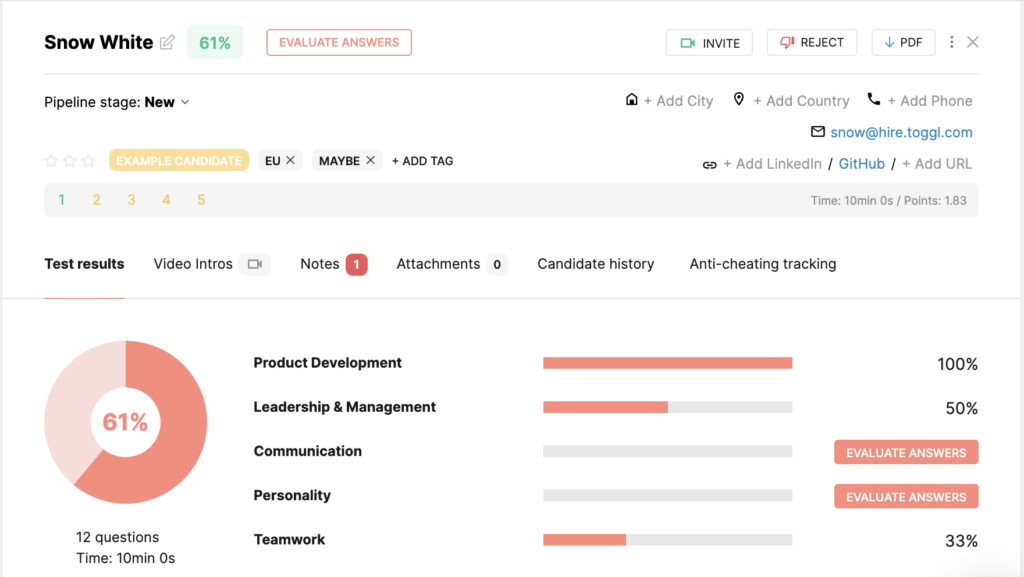Image resolution: width=1024 pixels, height=577 pixels.
Task: Click the Teamwork progress bar
Action: (x=667, y=540)
